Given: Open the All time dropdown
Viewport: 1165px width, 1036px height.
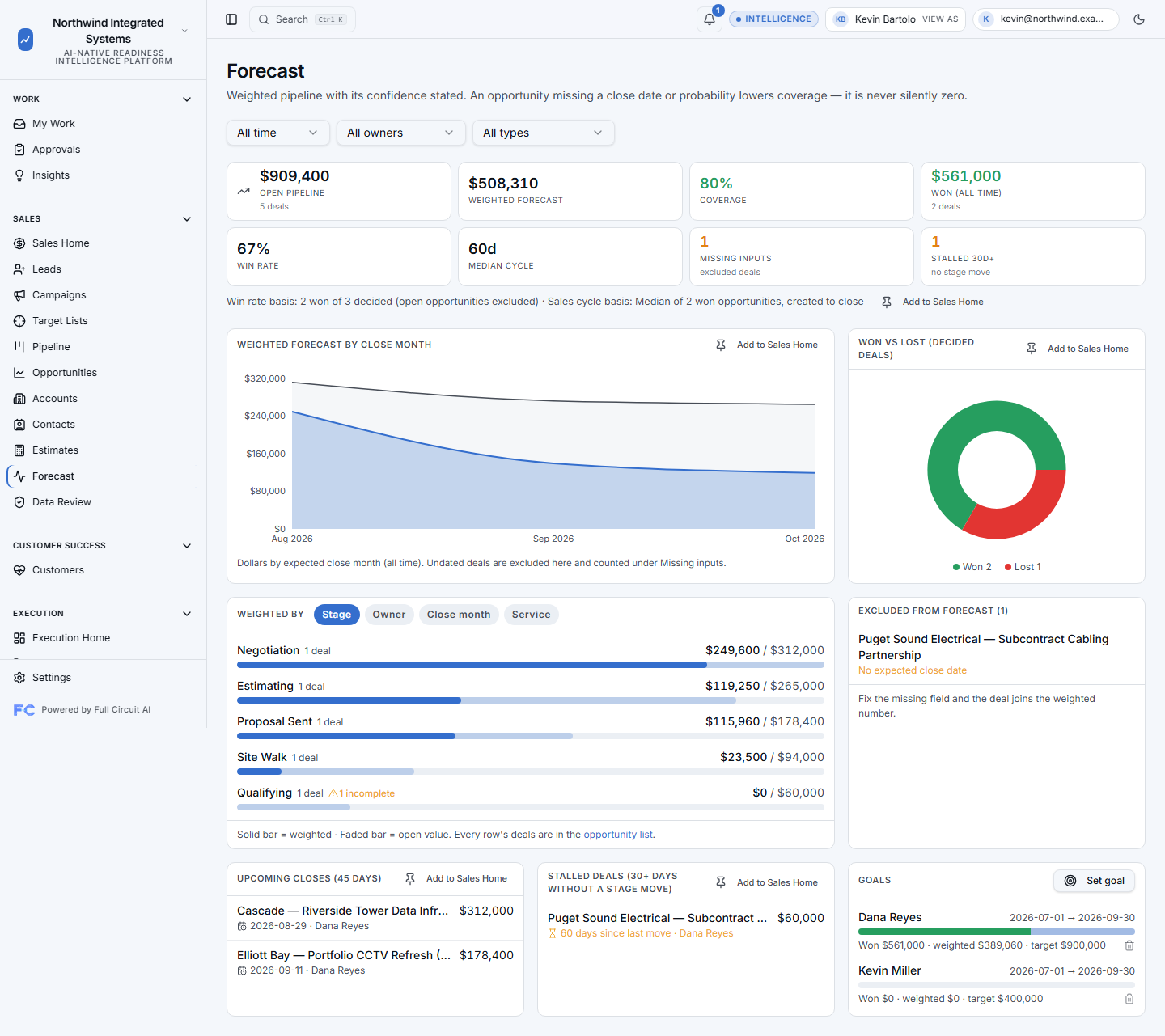Looking at the screenshot, I should (278, 133).
